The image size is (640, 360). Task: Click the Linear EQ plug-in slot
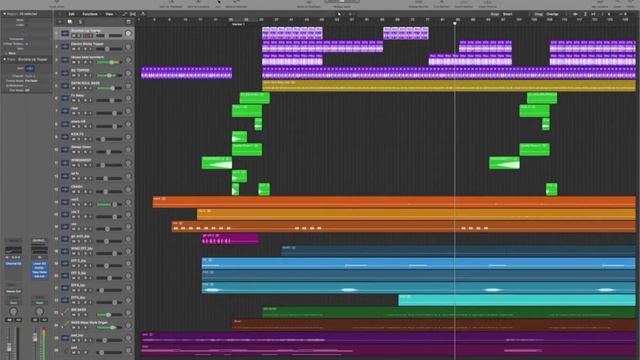[39, 264]
